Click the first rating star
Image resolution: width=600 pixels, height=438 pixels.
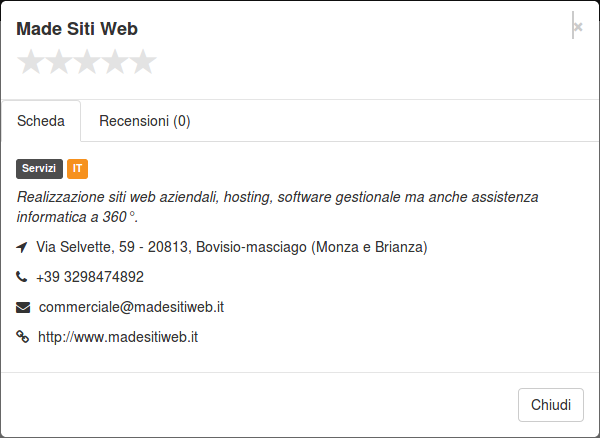pos(31,62)
